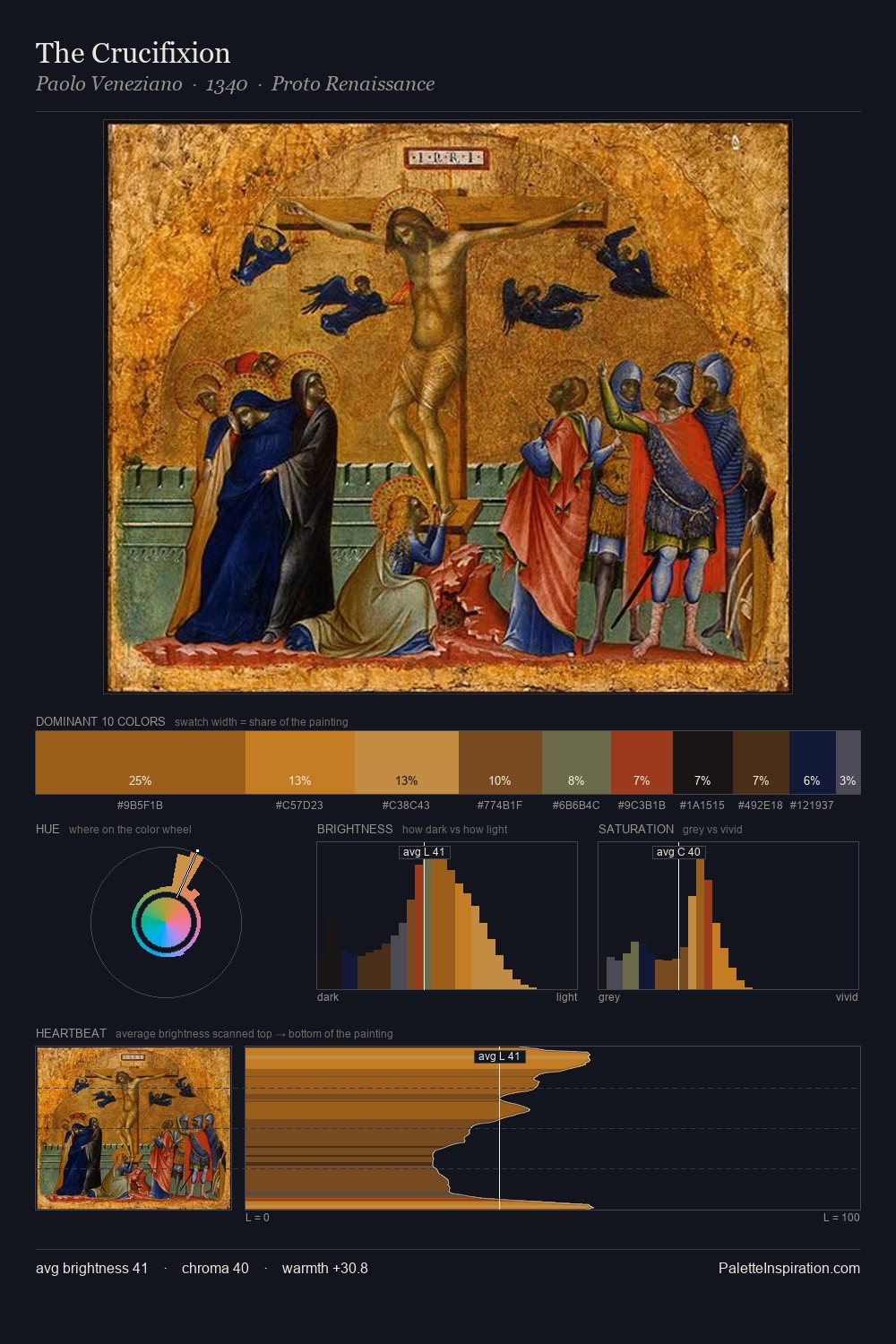This screenshot has height=1344, width=896.
Task: Click the saturation histogram chart
Action: [x=728, y=916]
